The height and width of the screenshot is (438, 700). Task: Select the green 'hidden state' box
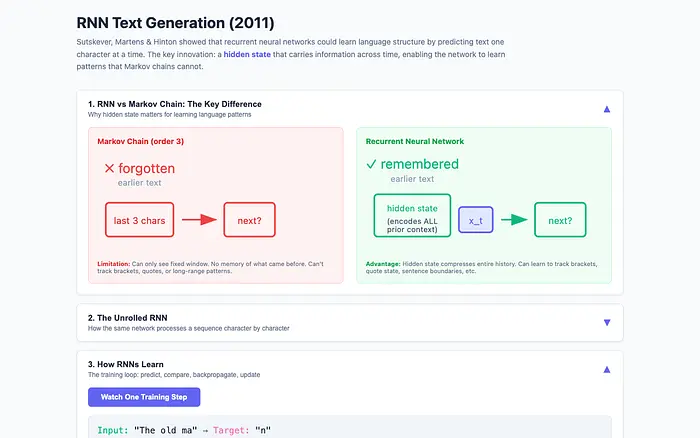click(412, 216)
